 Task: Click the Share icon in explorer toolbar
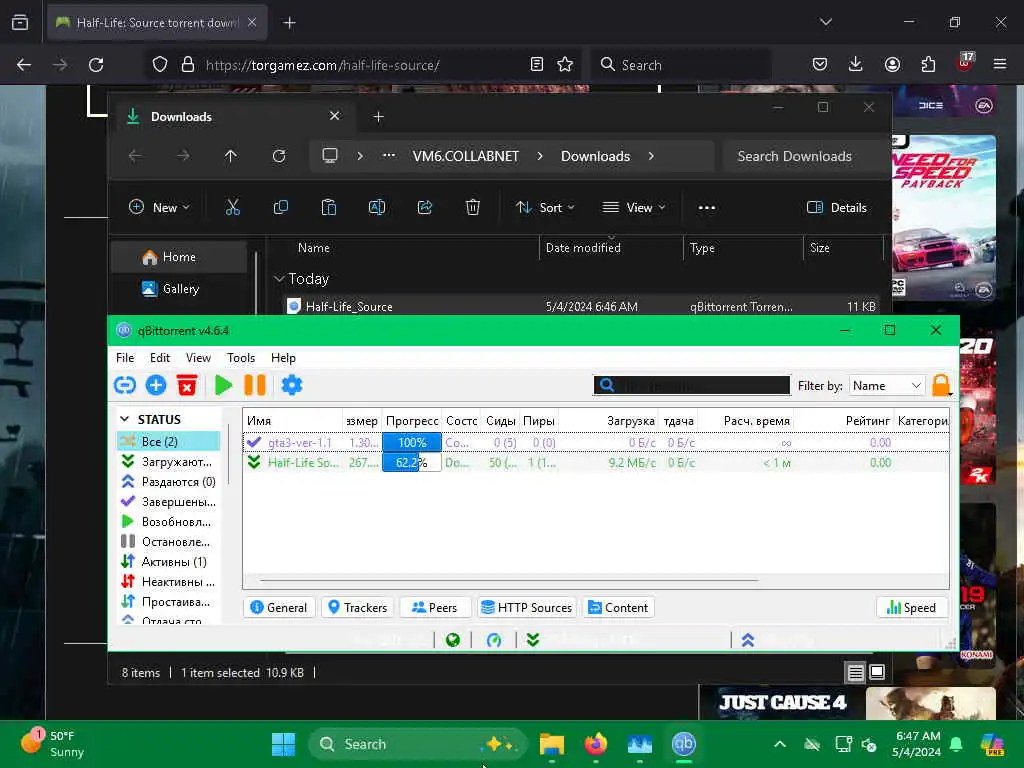[424, 208]
